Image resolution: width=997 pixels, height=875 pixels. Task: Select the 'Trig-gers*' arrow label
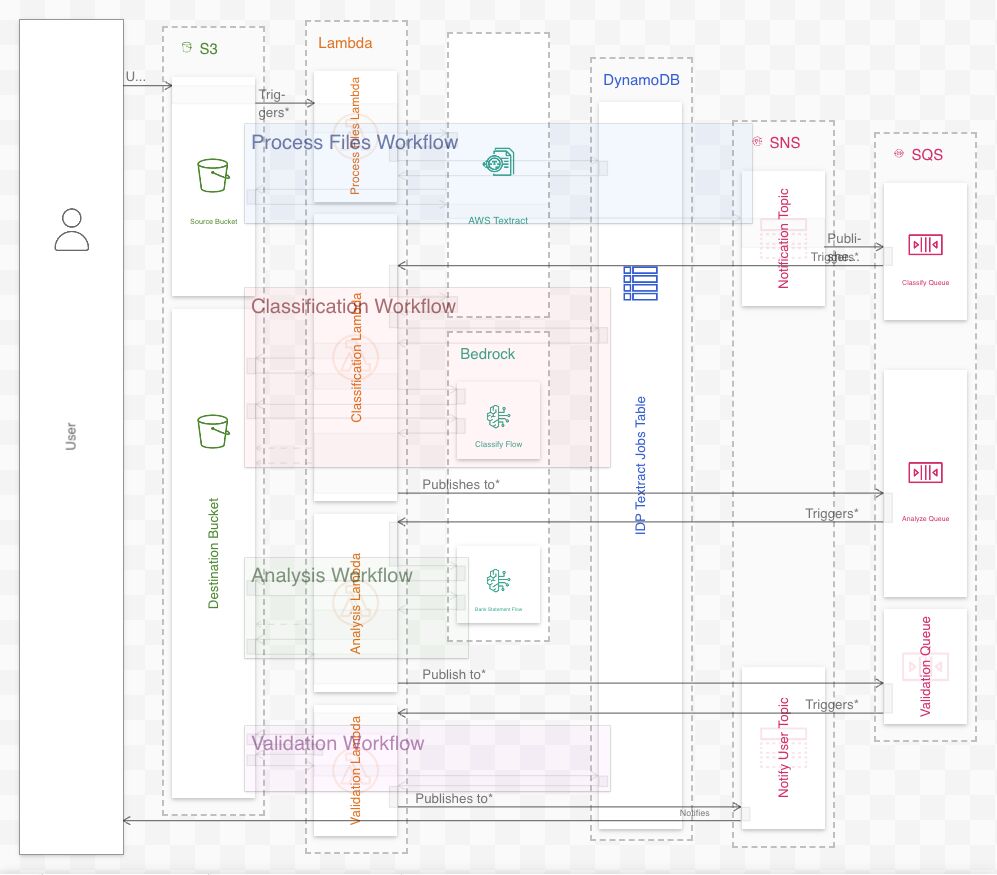click(x=273, y=103)
